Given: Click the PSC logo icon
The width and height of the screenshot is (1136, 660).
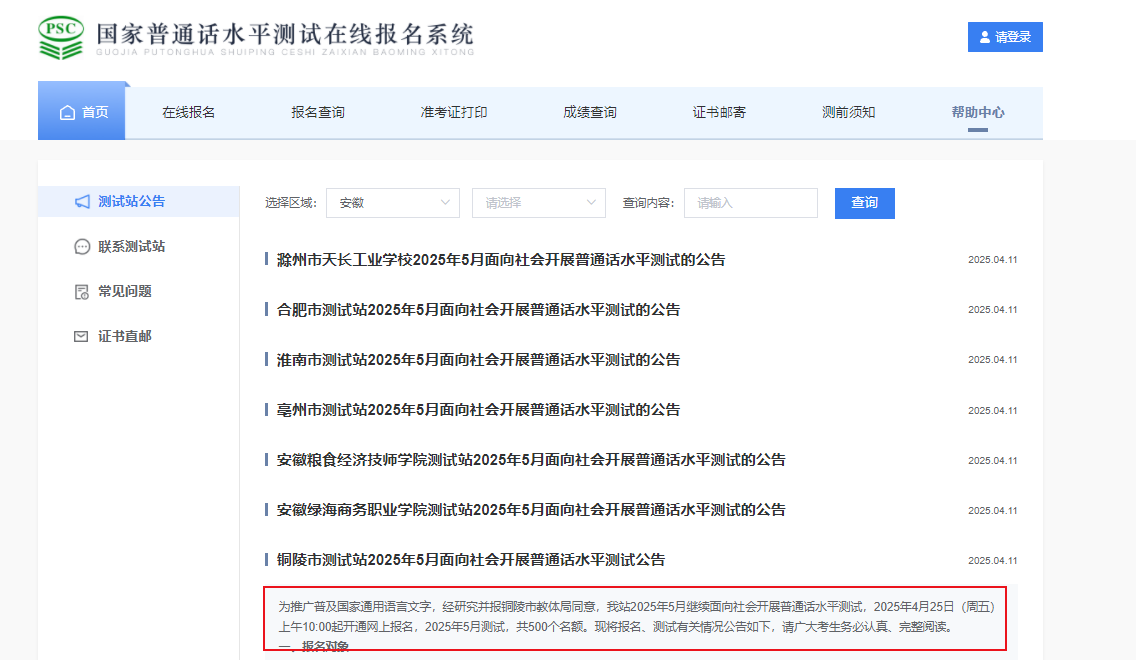Looking at the screenshot, I should point(61,38).
